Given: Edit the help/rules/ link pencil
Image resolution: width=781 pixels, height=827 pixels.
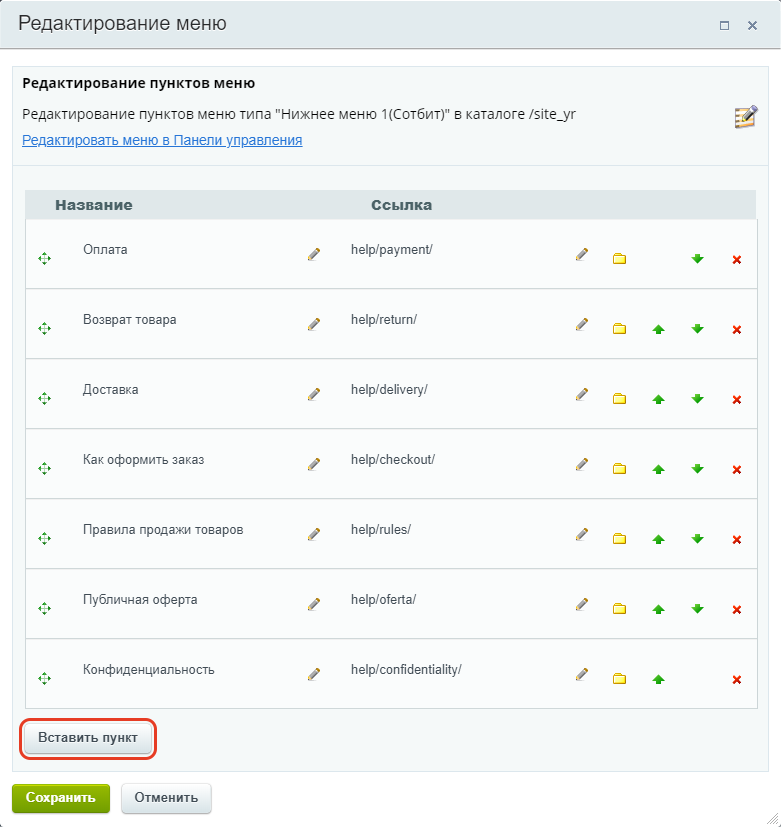Looking at the screenshot, I should 582,534.
